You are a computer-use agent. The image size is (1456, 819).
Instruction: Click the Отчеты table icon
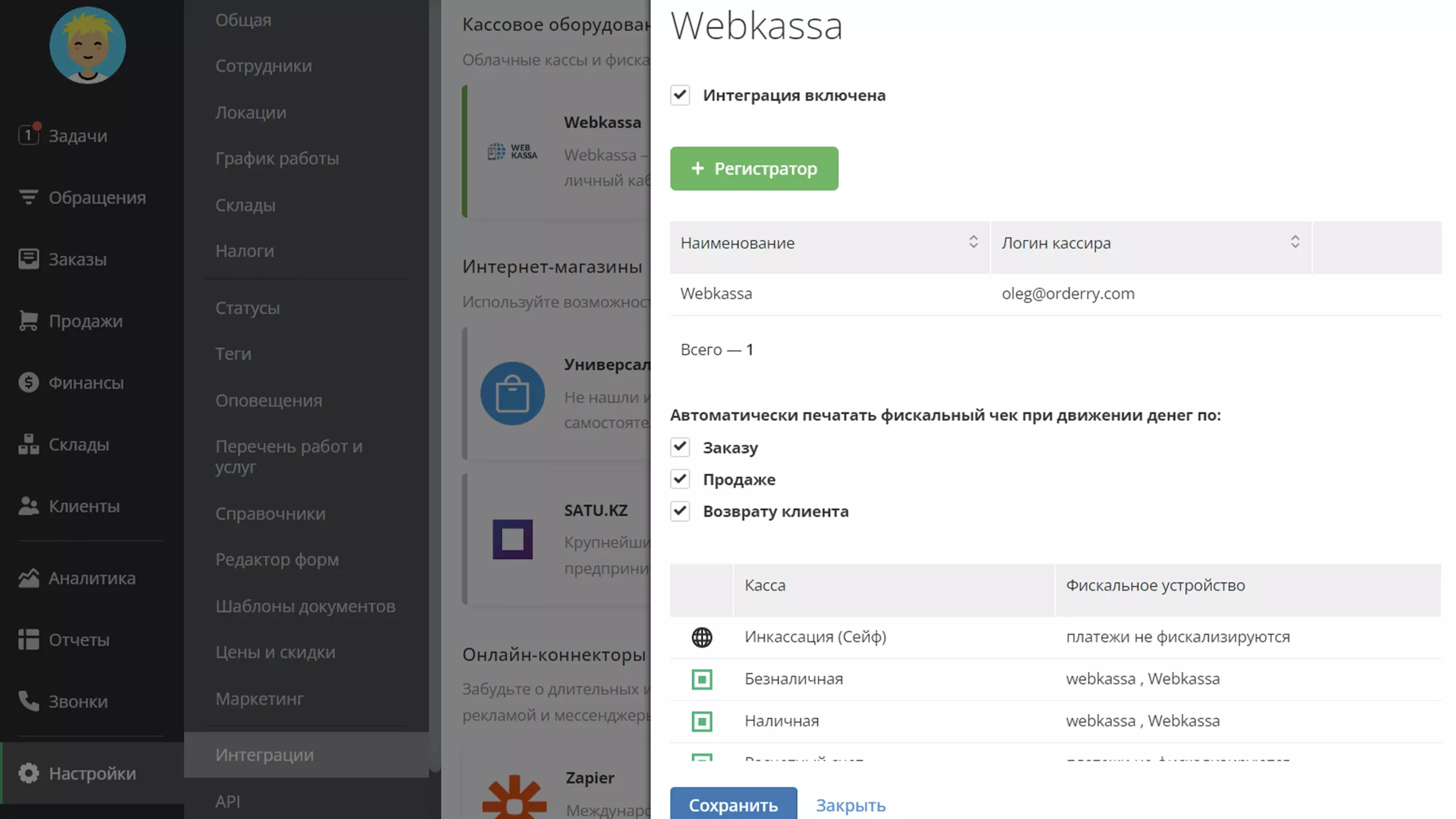pyautogui.click(x=28, y=639)
